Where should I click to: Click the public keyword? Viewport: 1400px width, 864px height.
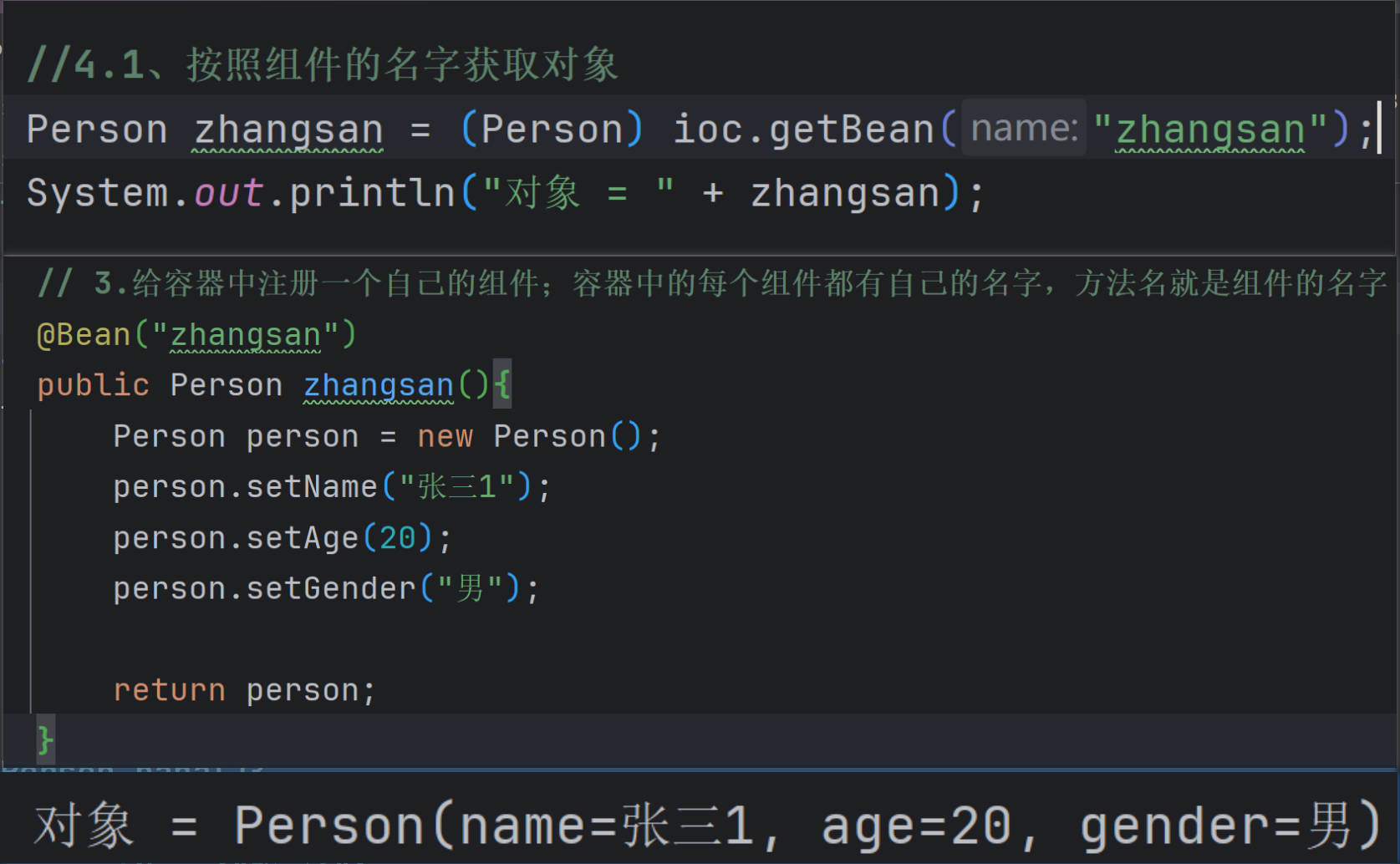93,385
